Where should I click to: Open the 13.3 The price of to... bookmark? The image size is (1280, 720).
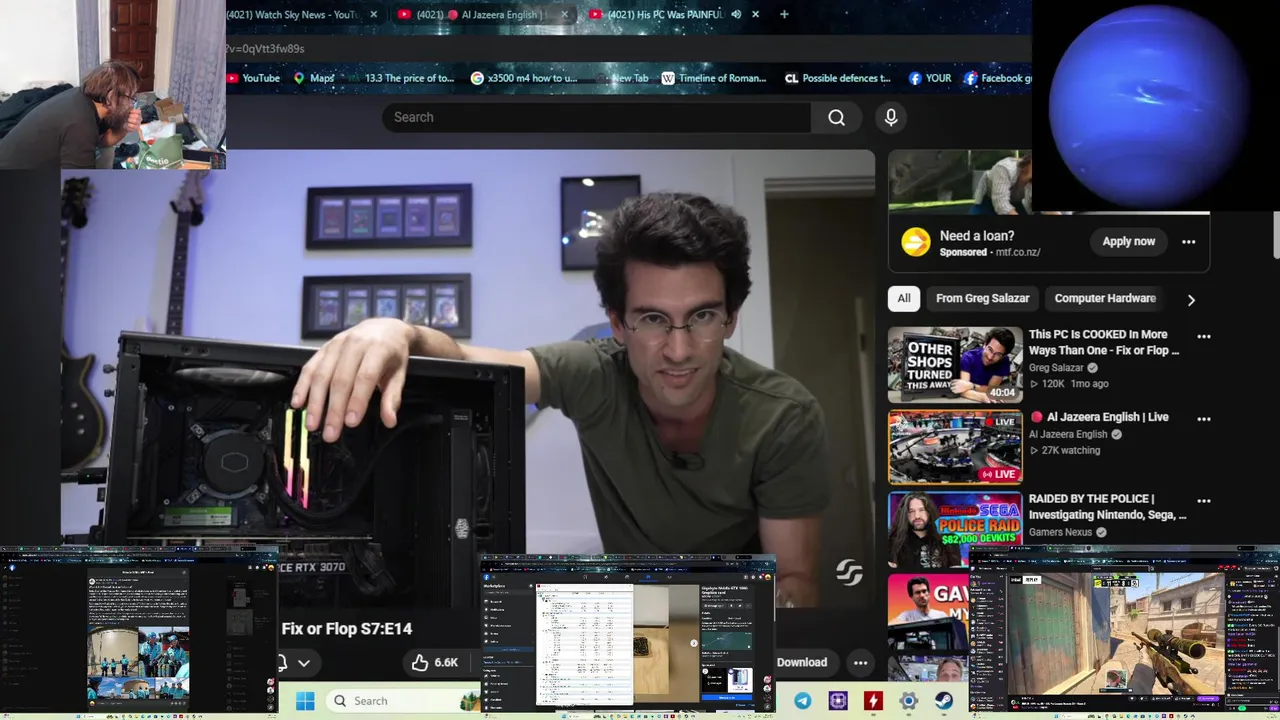(400, 78)
